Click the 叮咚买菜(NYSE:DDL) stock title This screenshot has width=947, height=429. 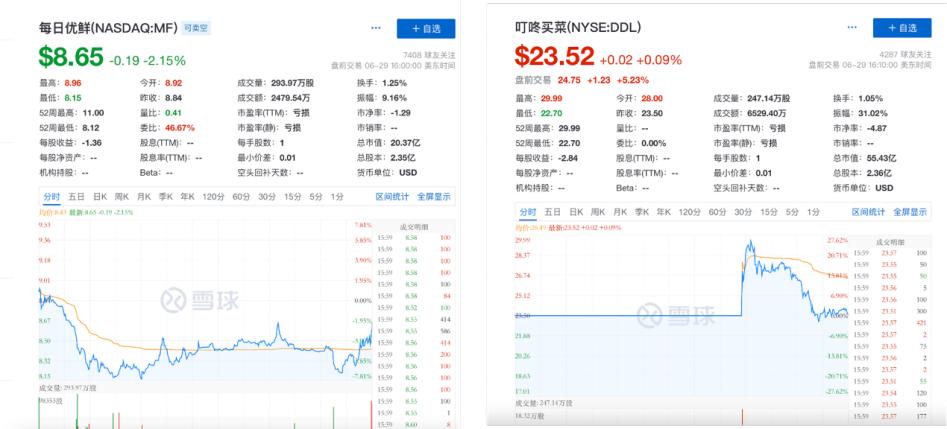(578, 27)
